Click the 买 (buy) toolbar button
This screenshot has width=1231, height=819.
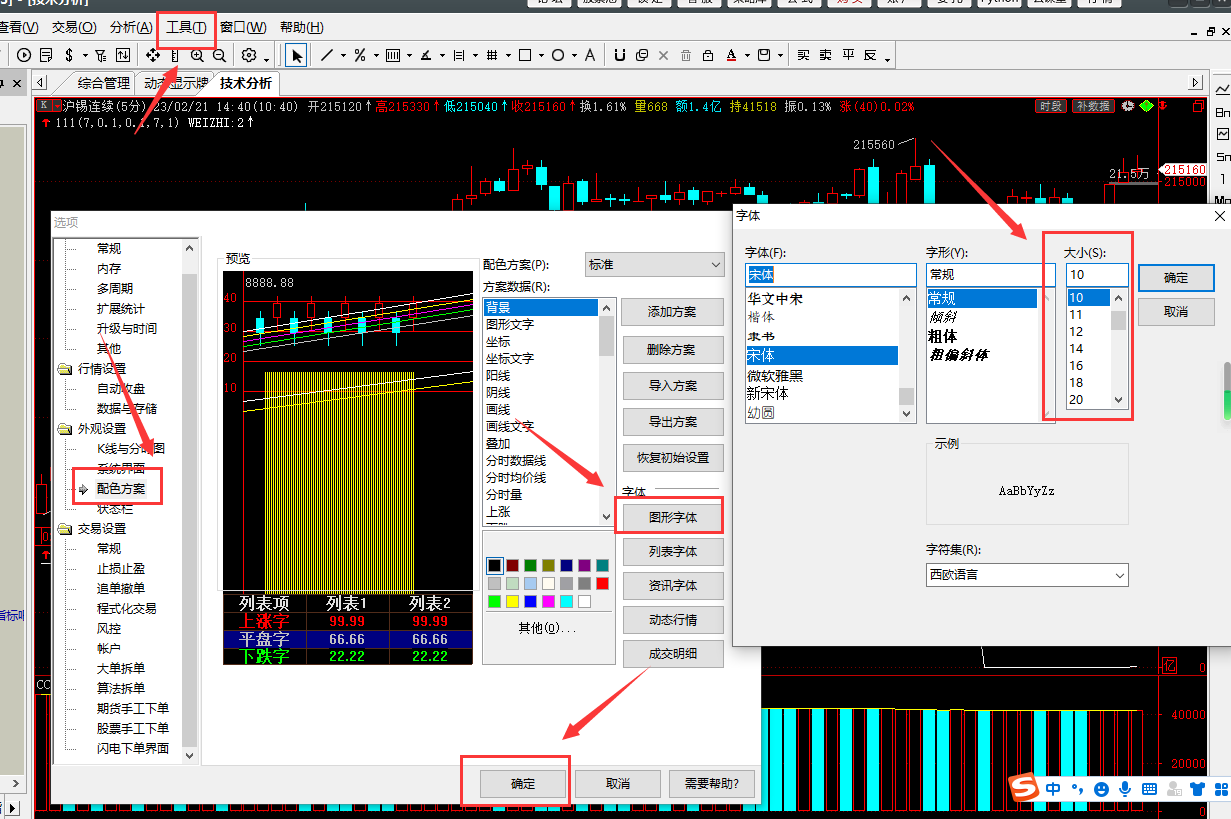[x=803, y=55]
